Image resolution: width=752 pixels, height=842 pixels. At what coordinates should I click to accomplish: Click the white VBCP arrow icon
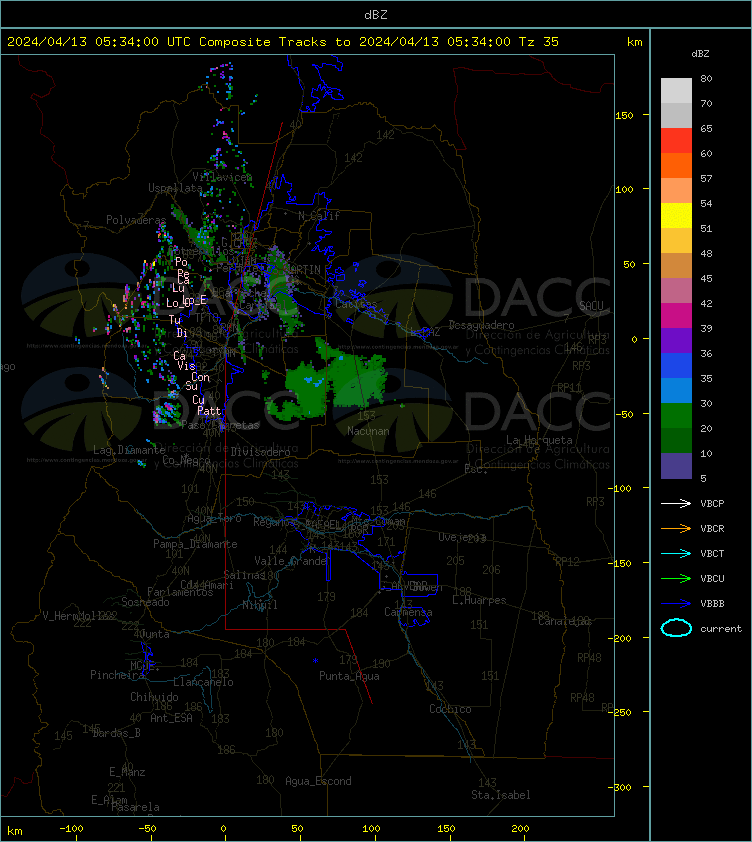click(x=676, y=503)
